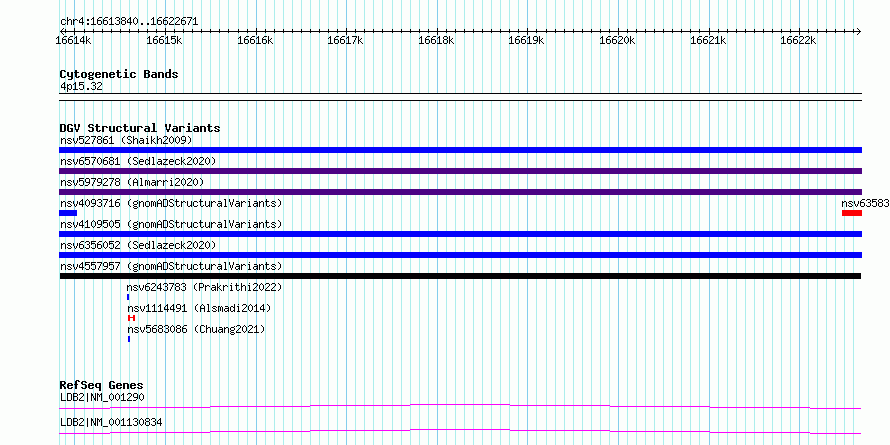Viewport: 890px width, 445px height.
Task: Click the 16622k ruler tick label
Action: pos(798,40)
